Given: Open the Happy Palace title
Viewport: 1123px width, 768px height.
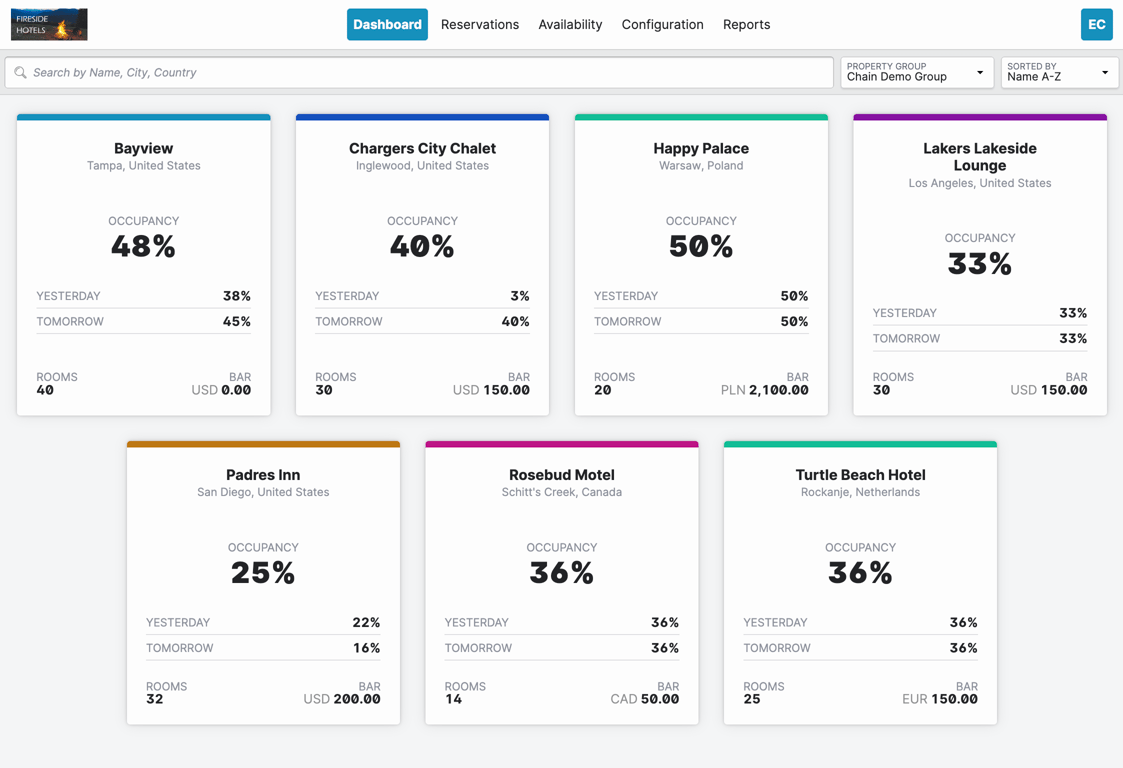Looking at the screenshot, I should coord(701,148).
